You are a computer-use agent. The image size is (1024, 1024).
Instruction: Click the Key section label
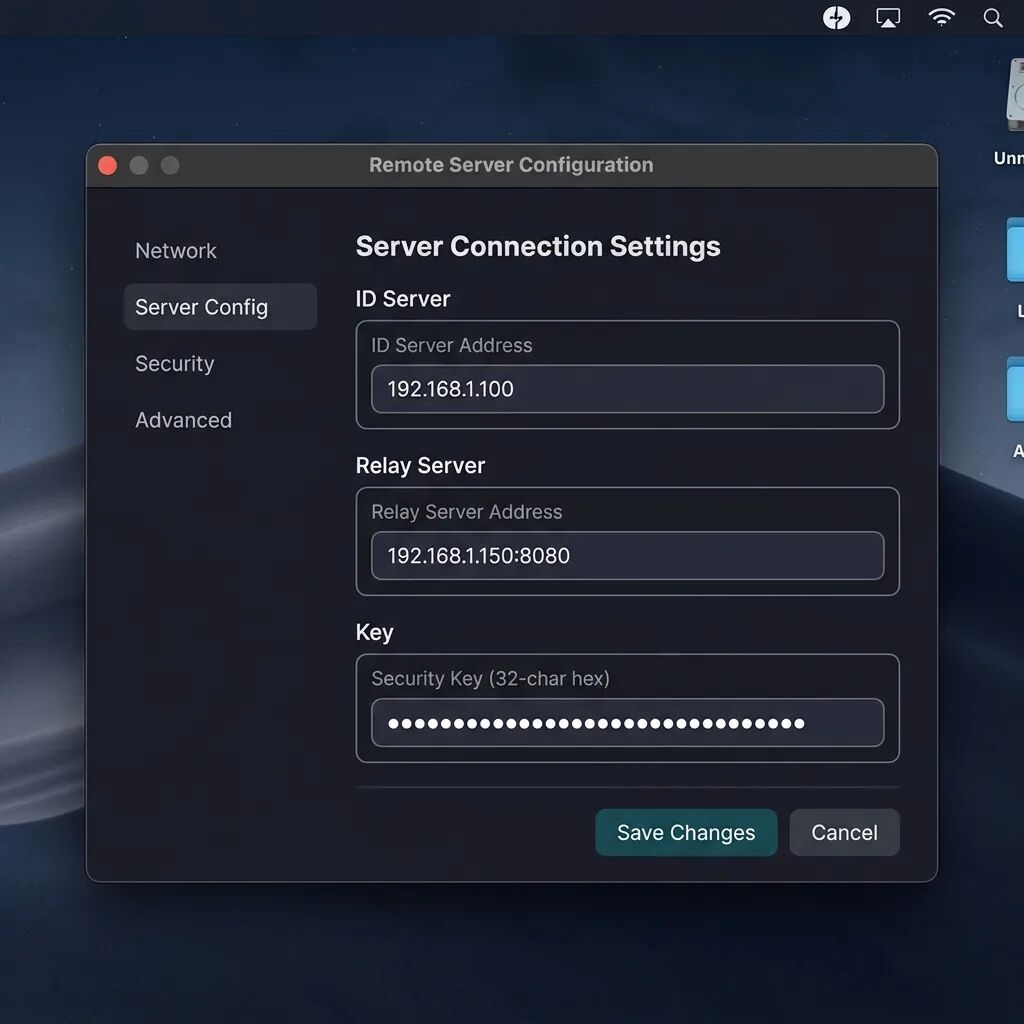374,633
